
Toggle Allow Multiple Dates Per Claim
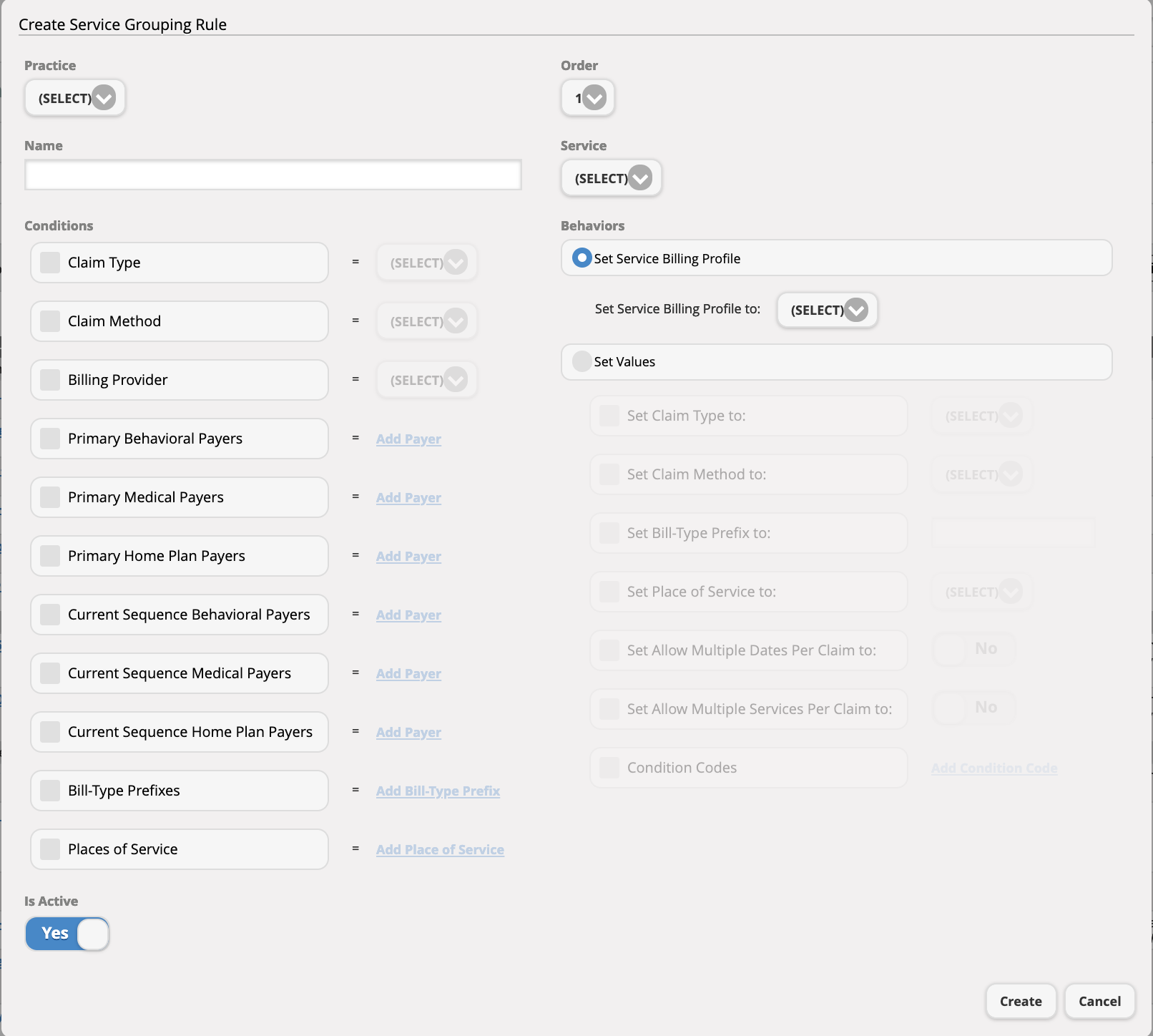973,649
